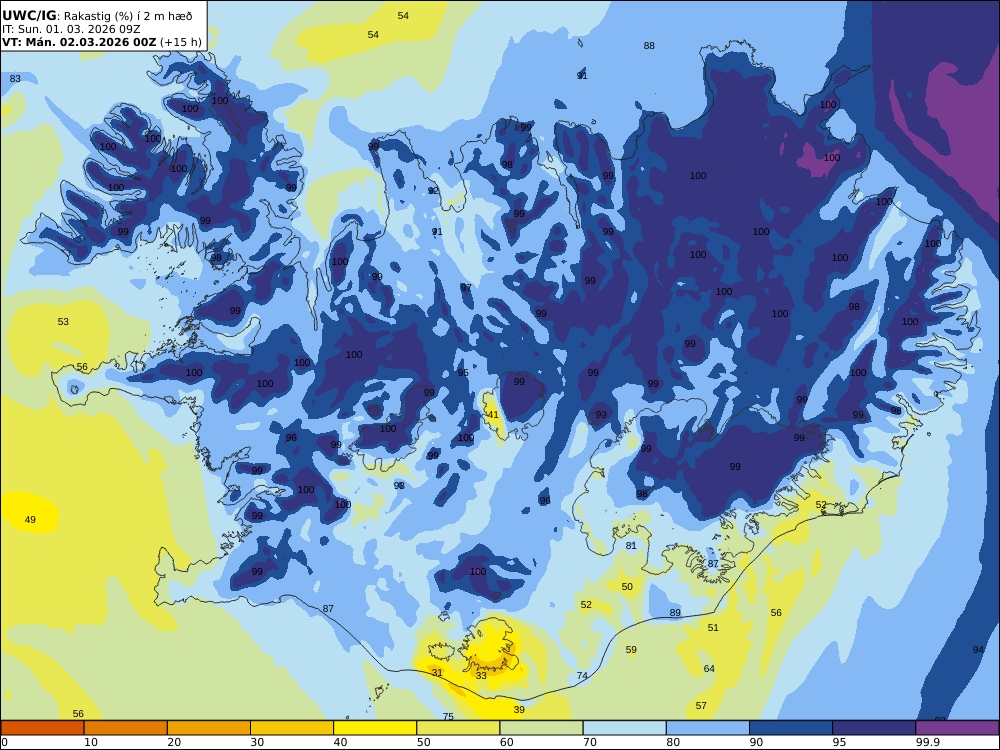Select the light blue 70–80 legend swatch

click(624, 728)
